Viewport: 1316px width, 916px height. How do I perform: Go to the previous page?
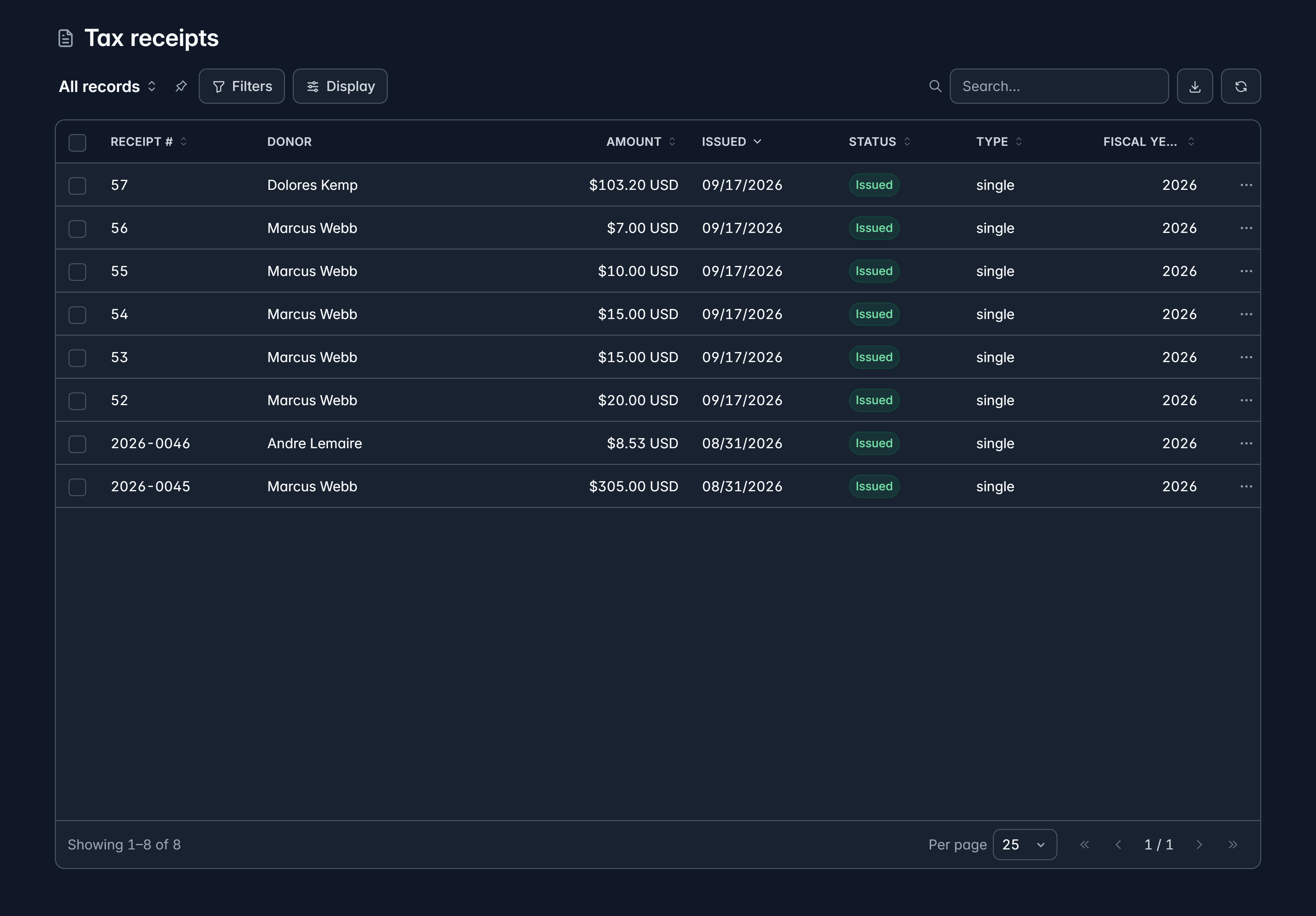point(1118,844)
